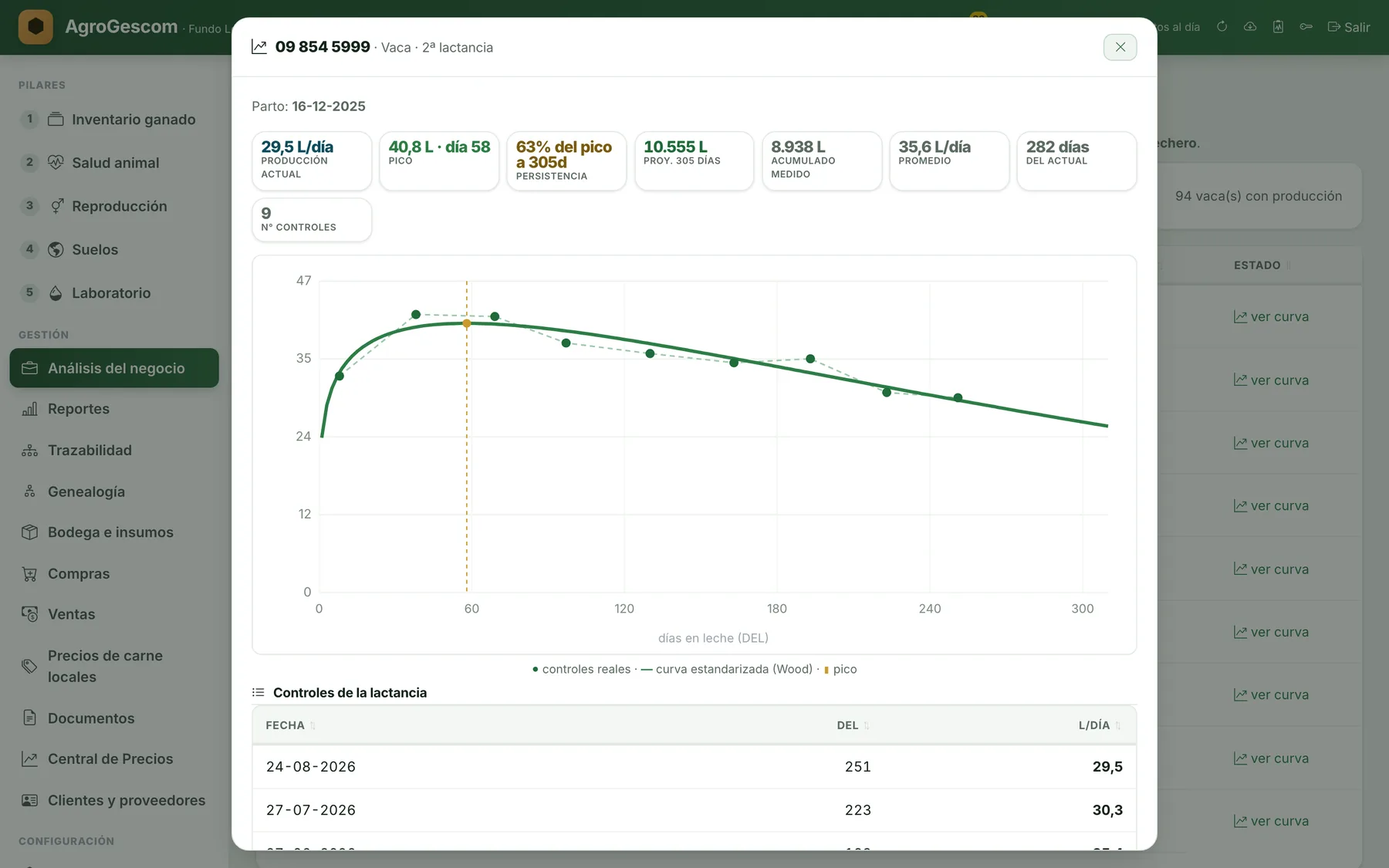Click the Ventas icon in sidebar
The image size is (1389, 868).
coord(29,614)
